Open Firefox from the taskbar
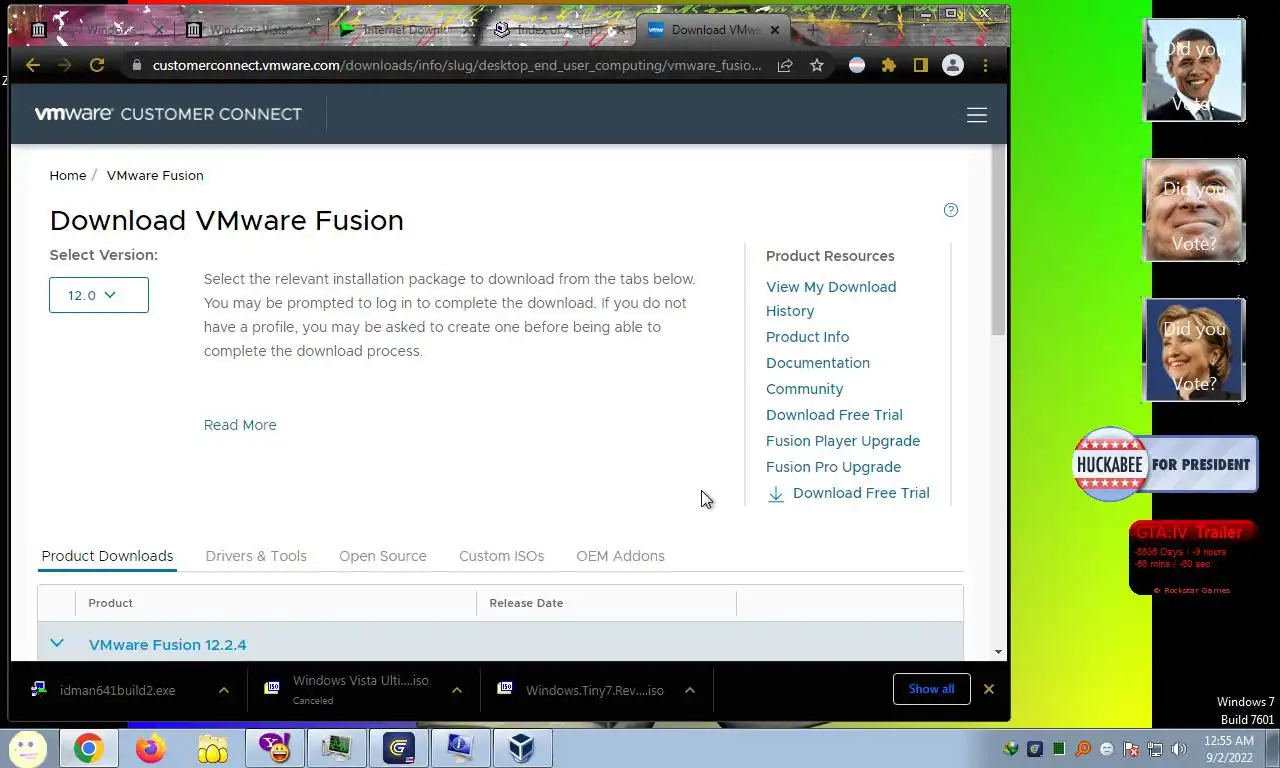The height and width of the screenshot is (768, 1280). point(151,748)
